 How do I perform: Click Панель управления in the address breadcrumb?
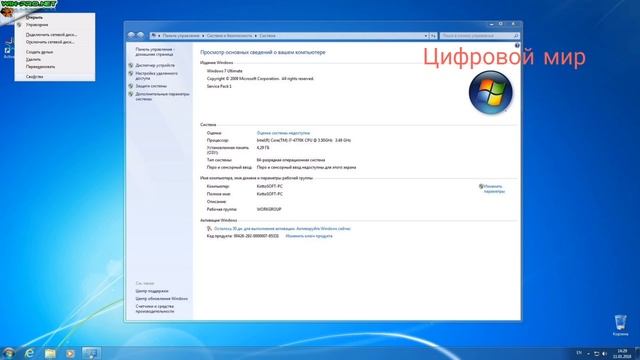tap(181, 36)
